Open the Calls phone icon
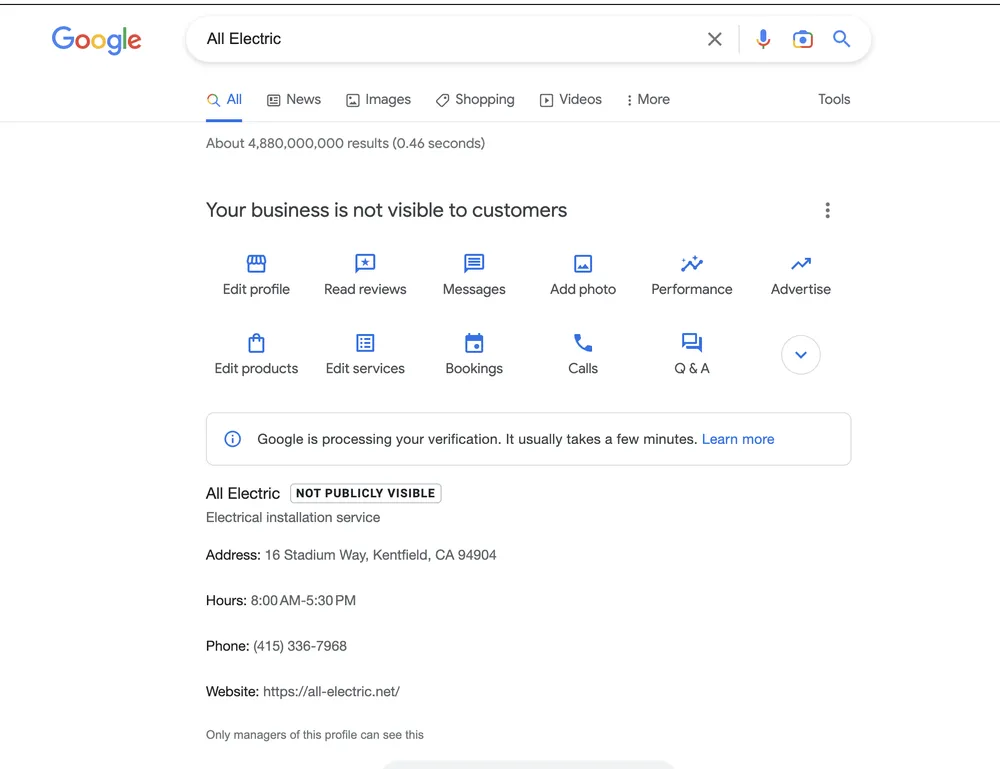 coord(583,343)
